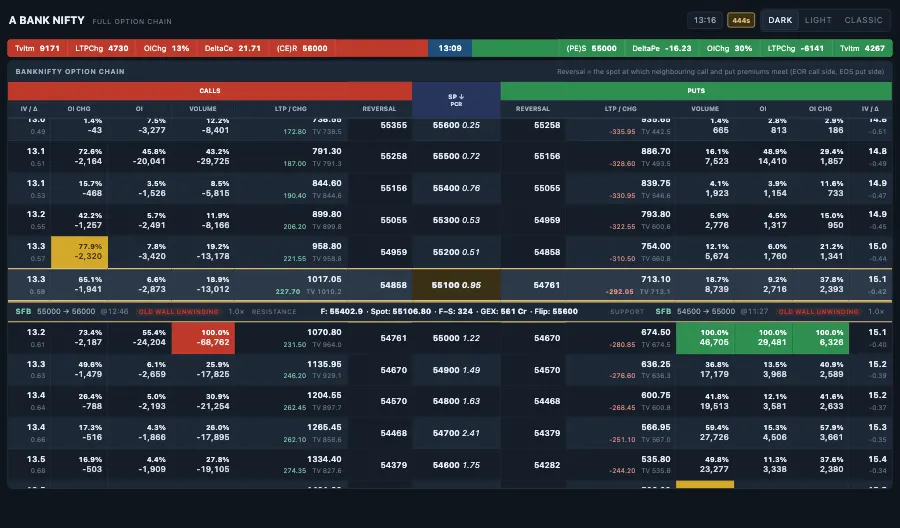Click the DeltaCe 21.71 stat

click(232, 48)
